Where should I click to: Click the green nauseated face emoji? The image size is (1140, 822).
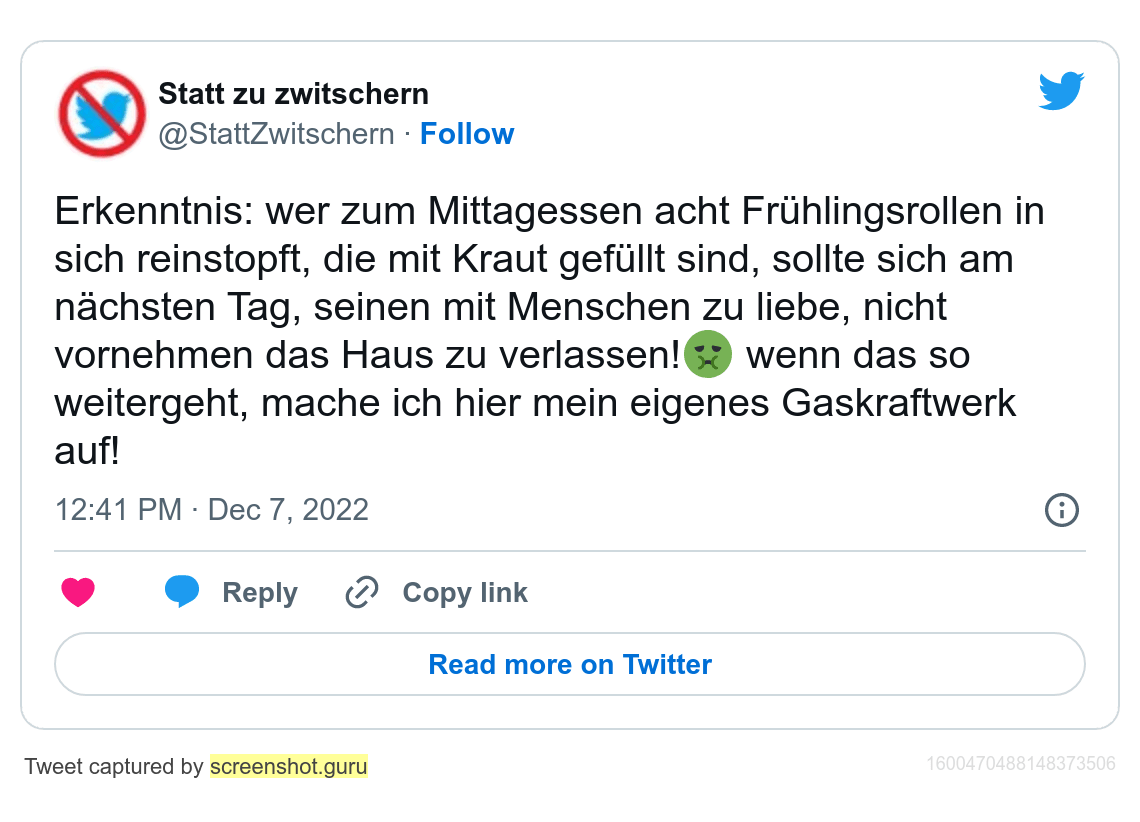708,355
